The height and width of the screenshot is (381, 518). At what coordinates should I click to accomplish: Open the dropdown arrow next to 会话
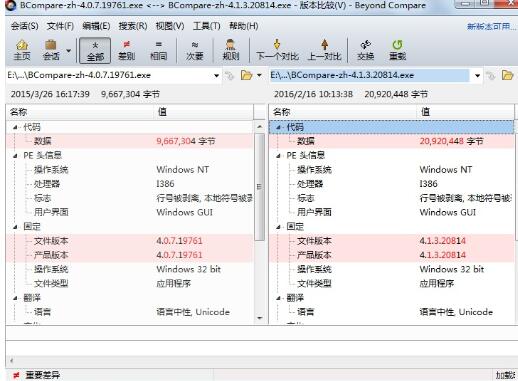[68, 51]
